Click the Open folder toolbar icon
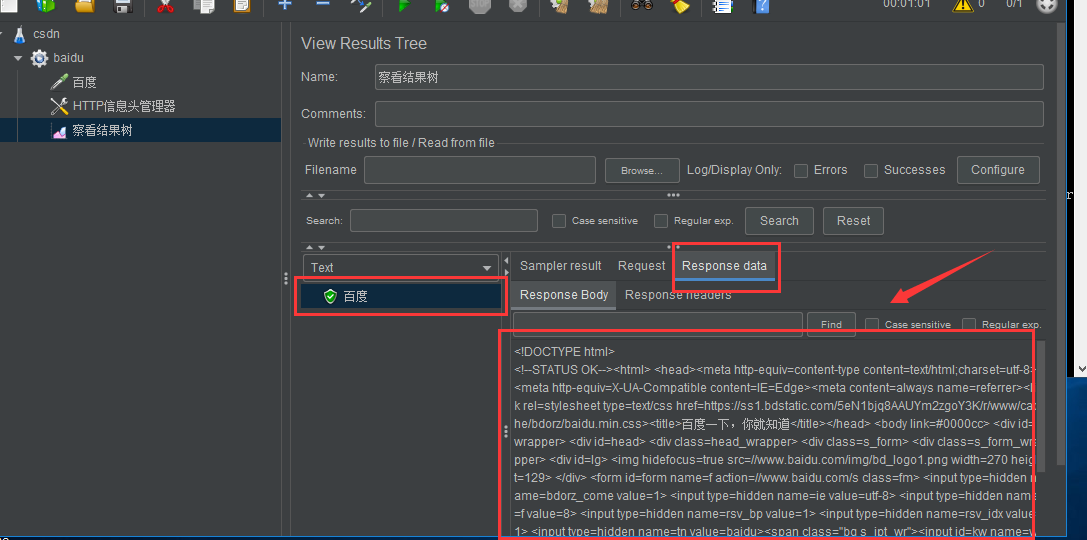 click(85, 5)
